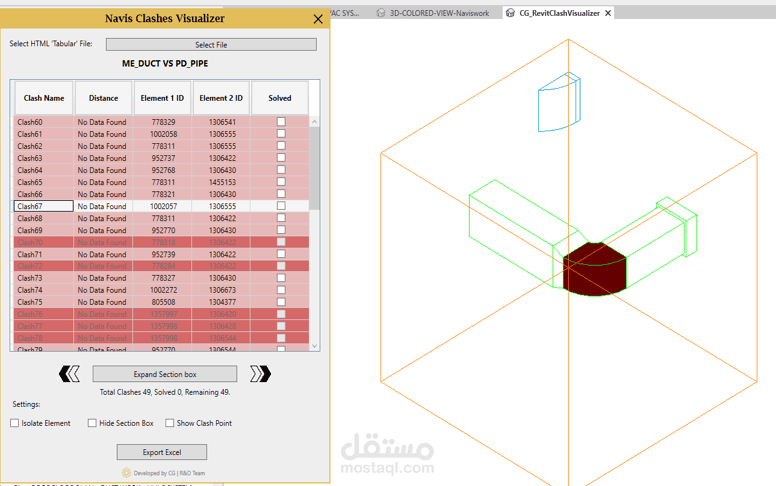The image size is (776, 486).
Task: Go to previous clash with left double-arrow
Action: tap(69, 374)
